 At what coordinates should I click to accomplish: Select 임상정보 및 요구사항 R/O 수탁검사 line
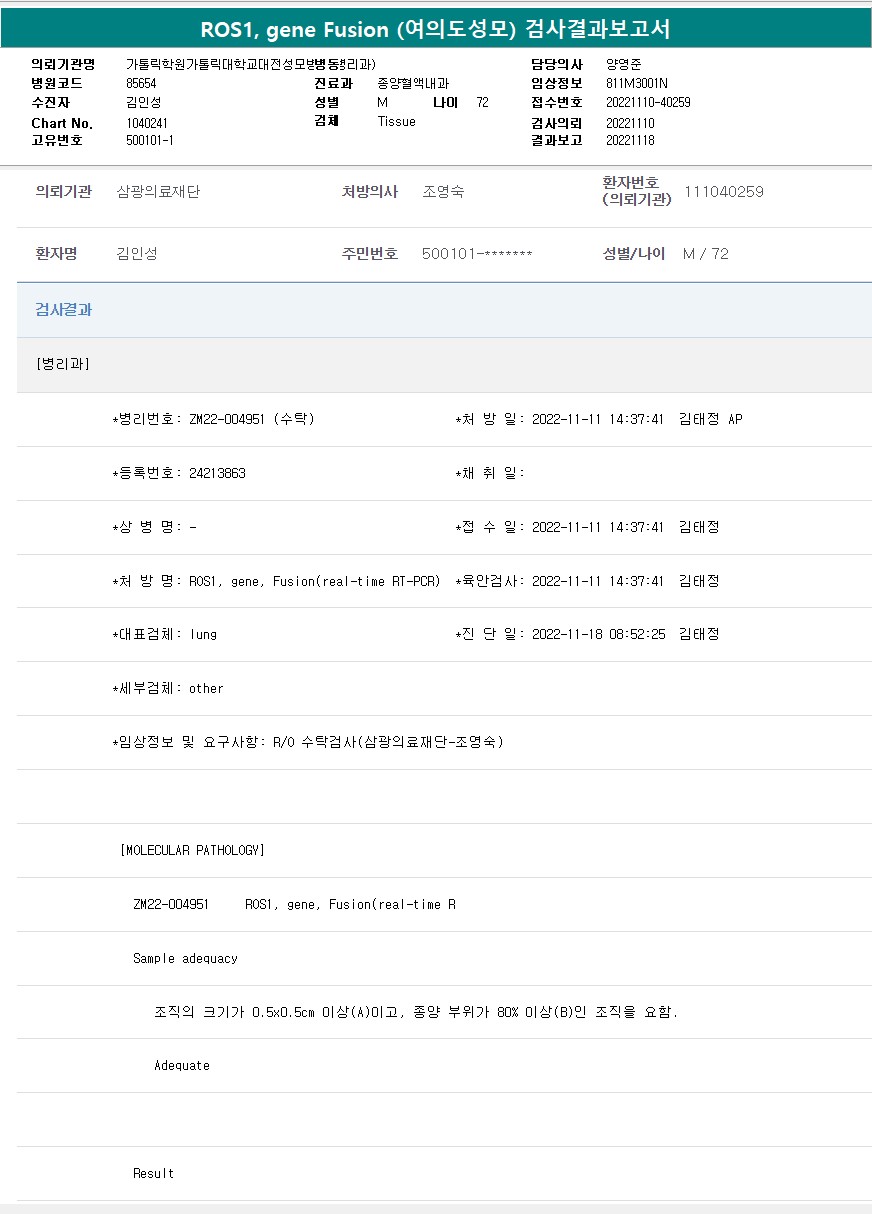point(308,742)
